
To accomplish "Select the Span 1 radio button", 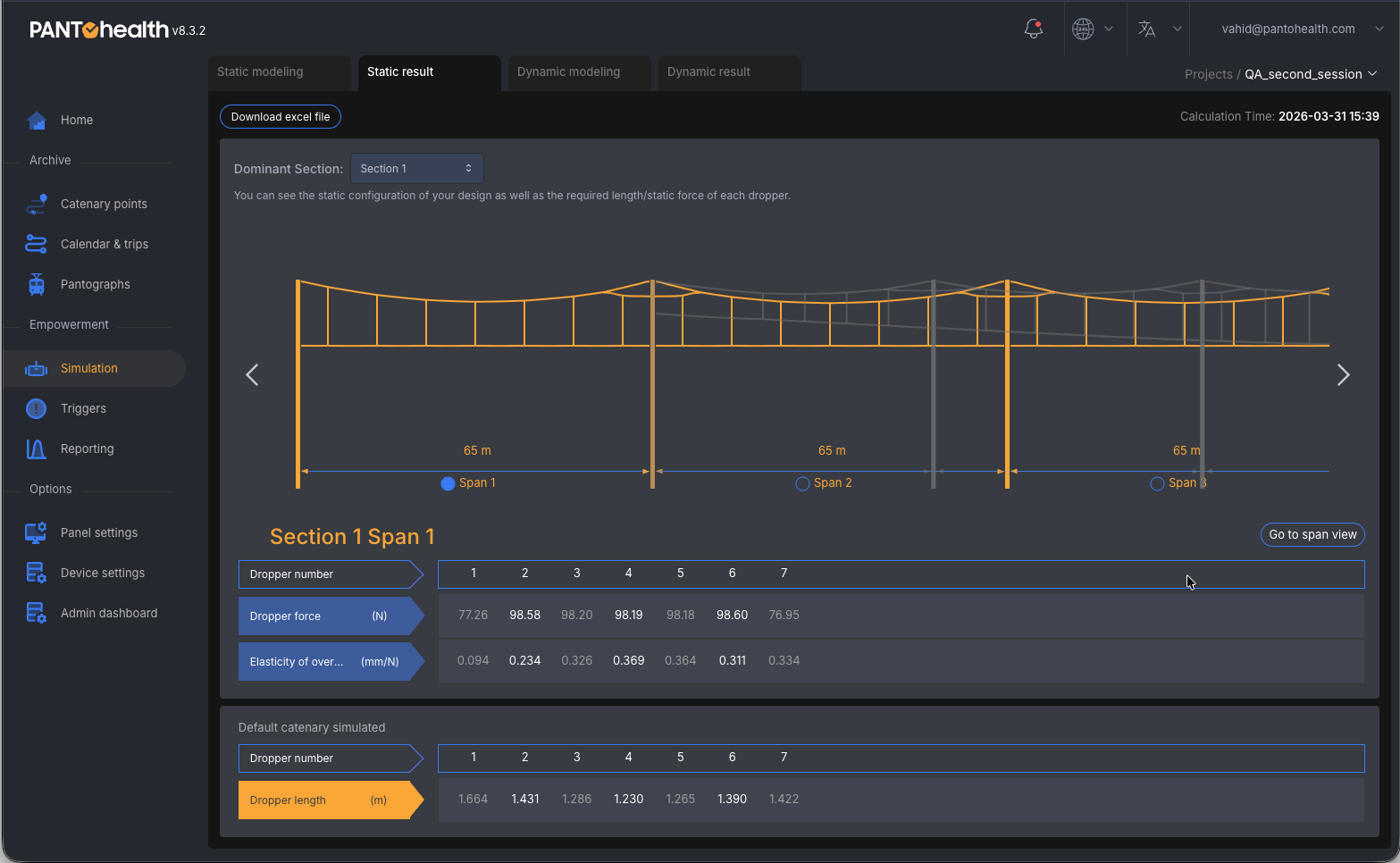I will pos(449,483).
